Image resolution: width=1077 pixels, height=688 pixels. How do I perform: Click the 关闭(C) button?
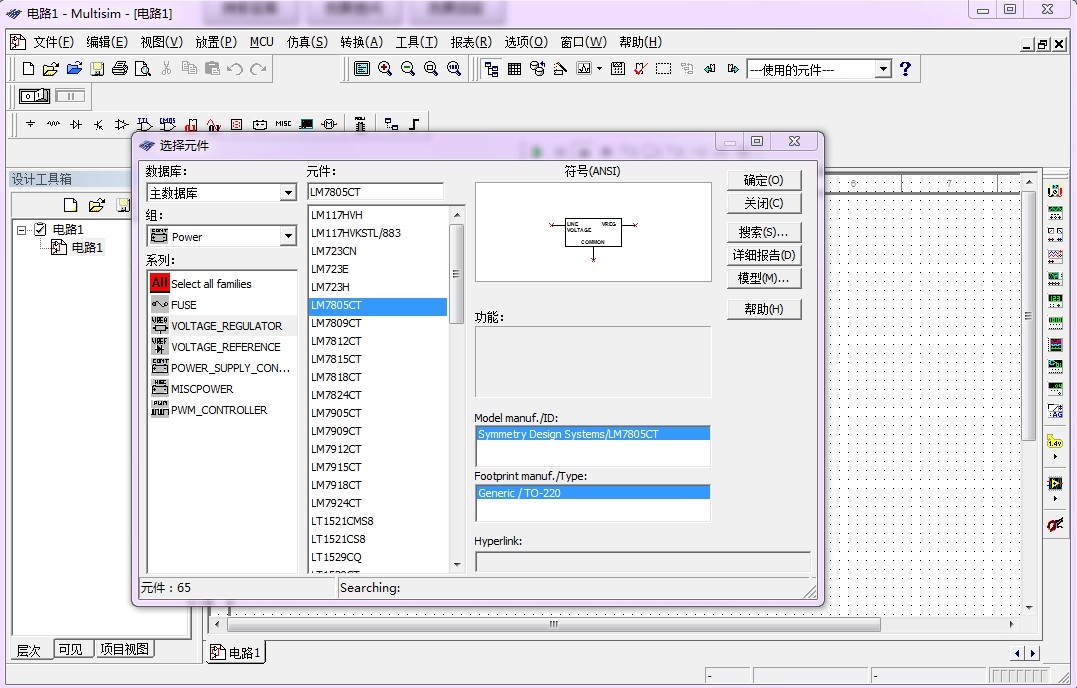[x=764, y=204]
